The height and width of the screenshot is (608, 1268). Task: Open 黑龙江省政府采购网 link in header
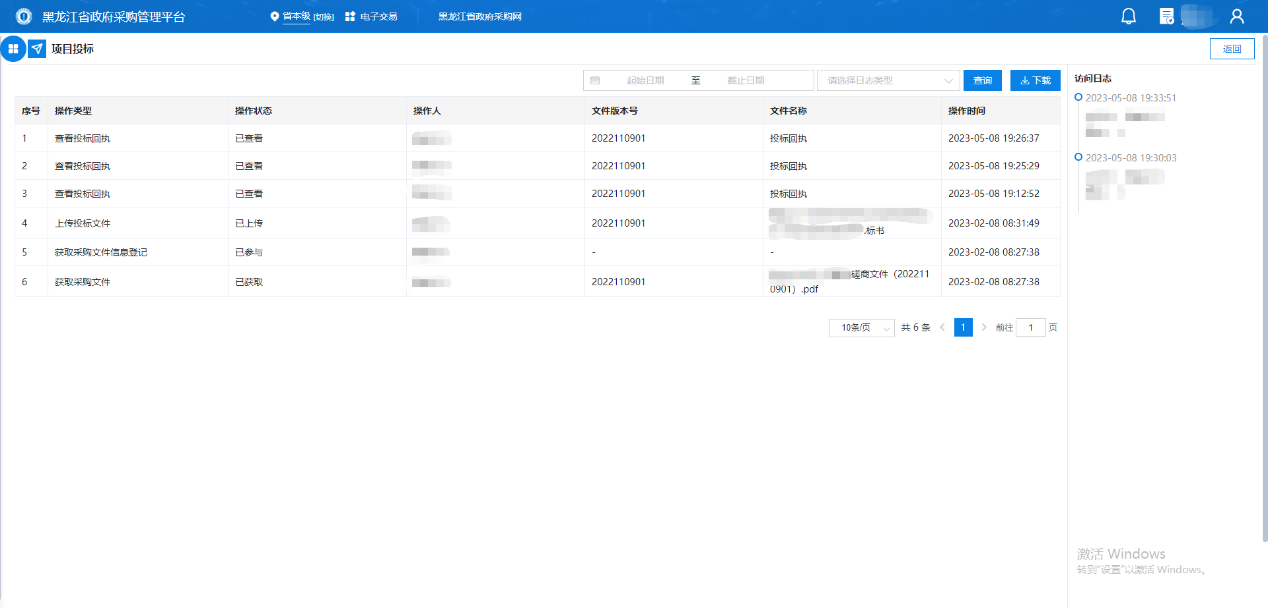pyautogui.click(x=480, y=17)
